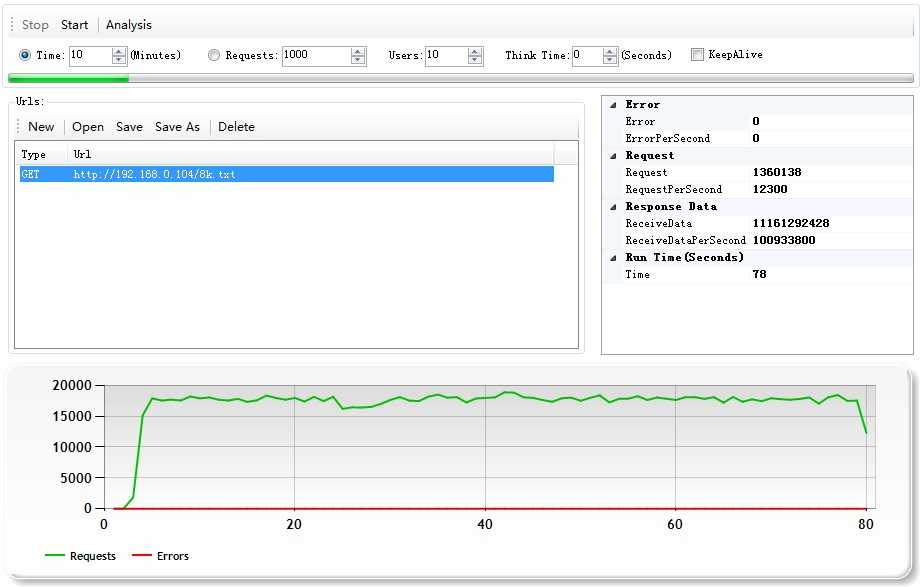Click the Time minutes input field
Image resolution: width=920 pixels, height=587 pixels.
(90, 56)
